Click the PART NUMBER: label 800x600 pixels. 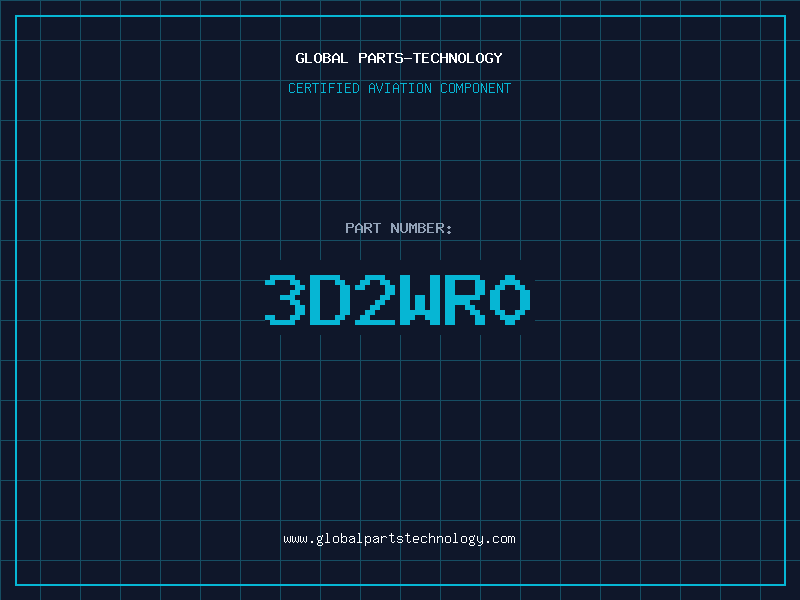click(398, 228)
